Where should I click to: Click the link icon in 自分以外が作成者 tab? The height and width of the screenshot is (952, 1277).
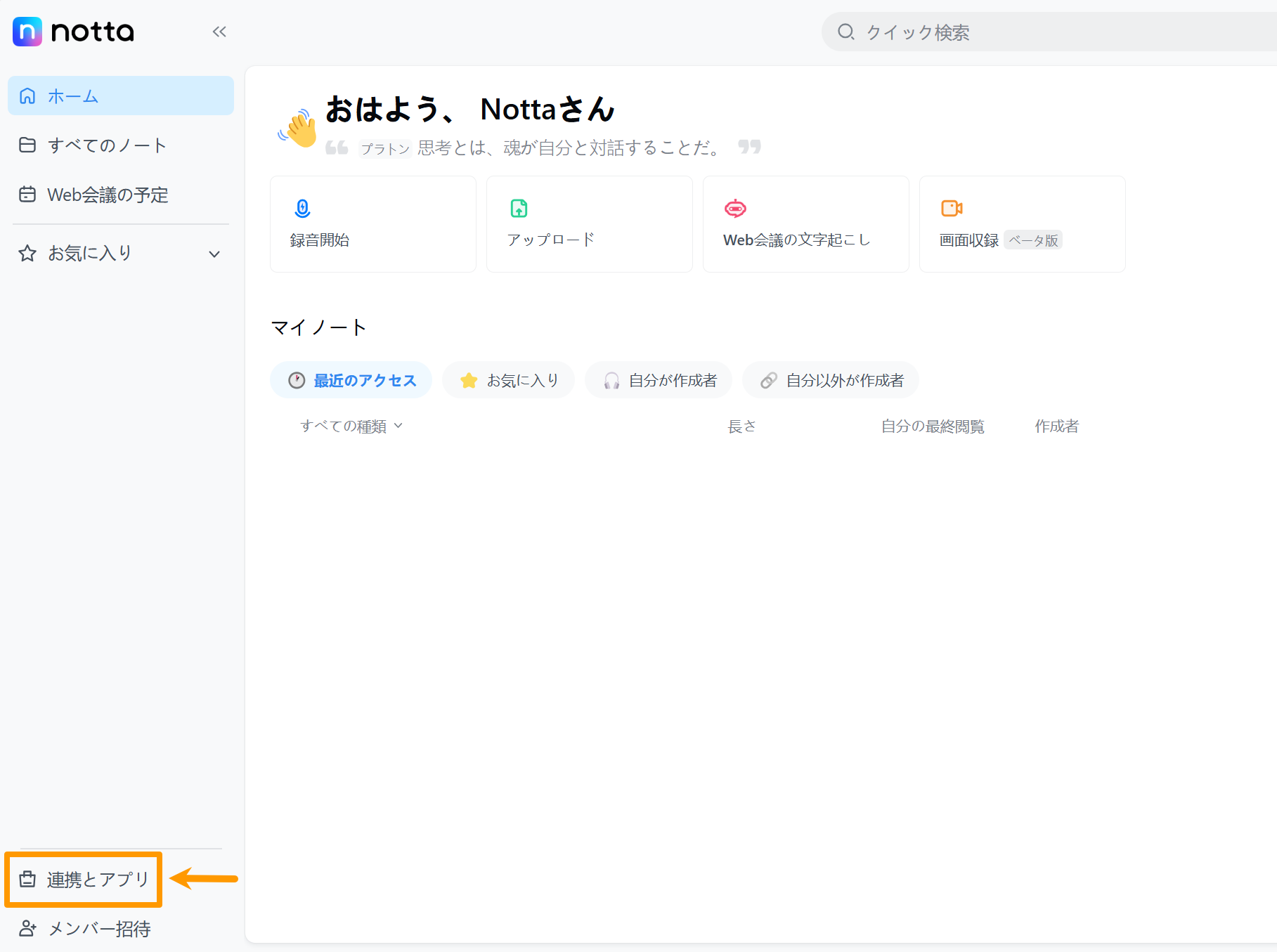click(x=769, y=380)
